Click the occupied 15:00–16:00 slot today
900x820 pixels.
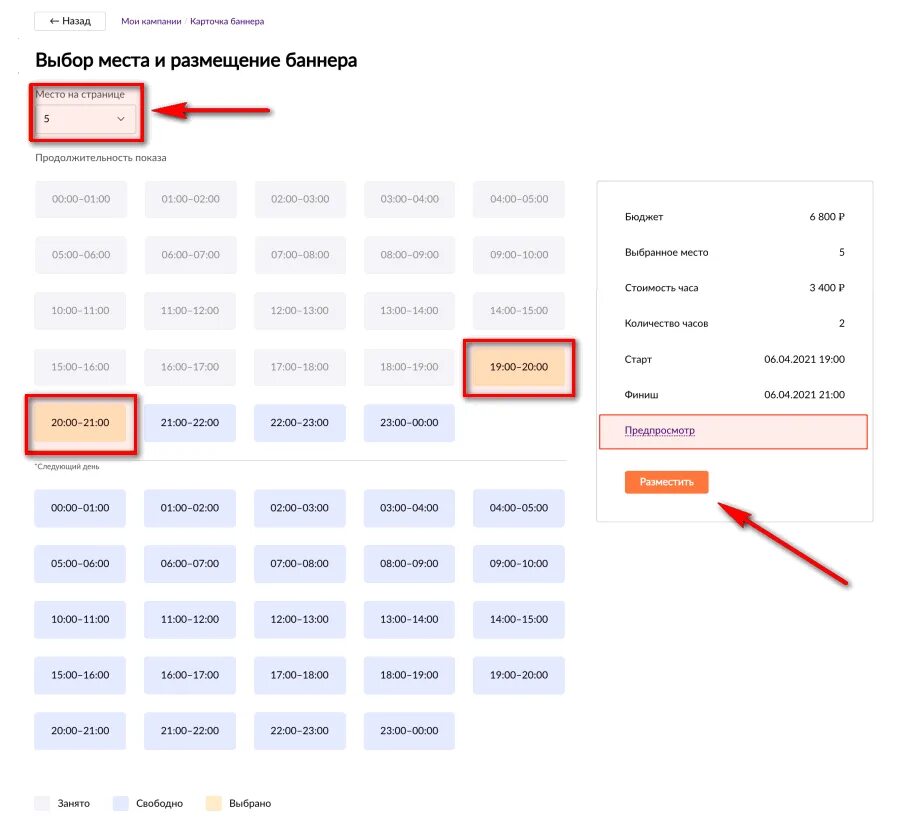(80, 367)
